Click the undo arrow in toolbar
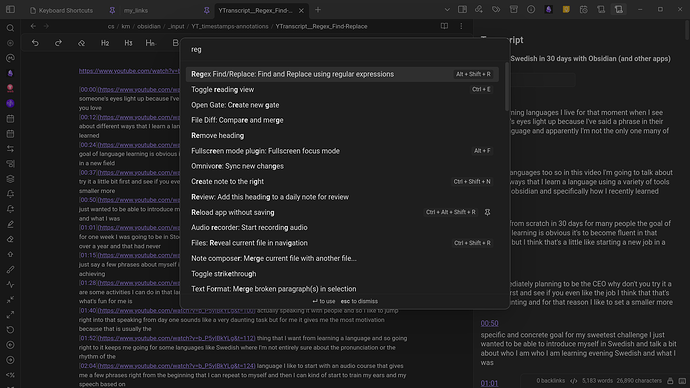The image size is (690, 388). tap(35, 43)
